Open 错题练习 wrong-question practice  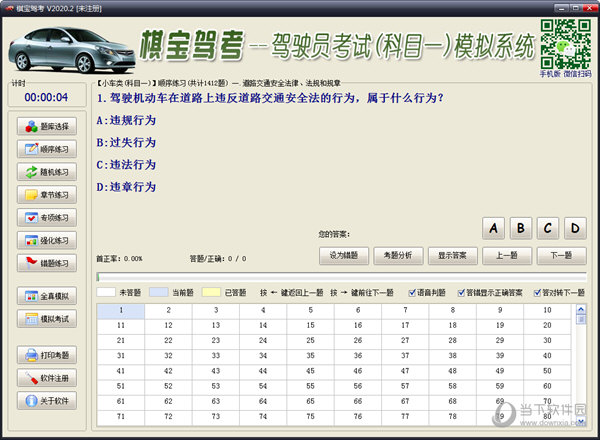click(47, 263)
